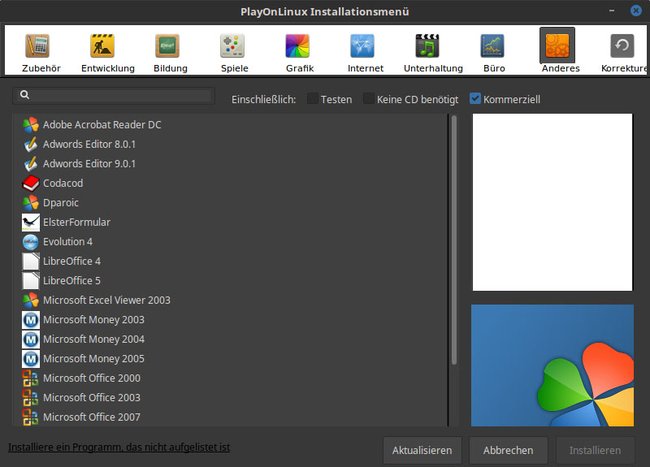Click the ElsterFormular bird icon
Image resolution: width=650 pixels, height=467 pixels.
click(31, 222)
